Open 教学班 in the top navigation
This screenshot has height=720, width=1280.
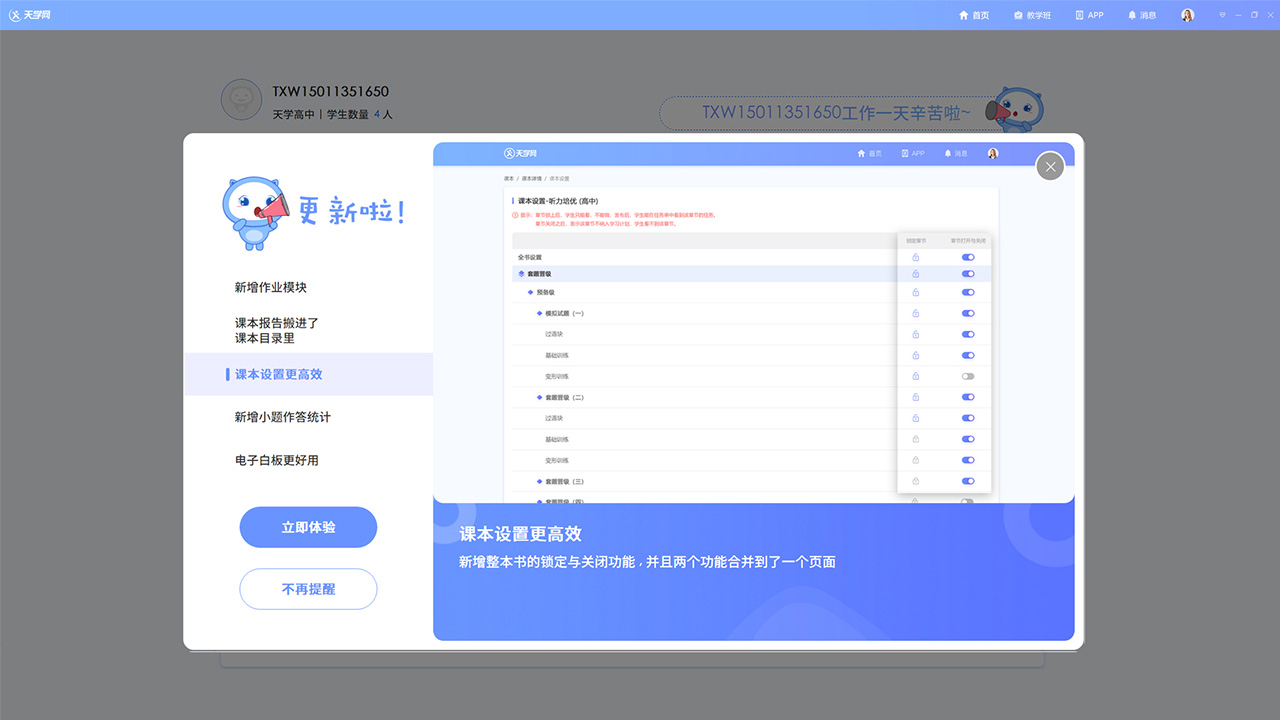pyautogui.click(x=1033, y=14)
